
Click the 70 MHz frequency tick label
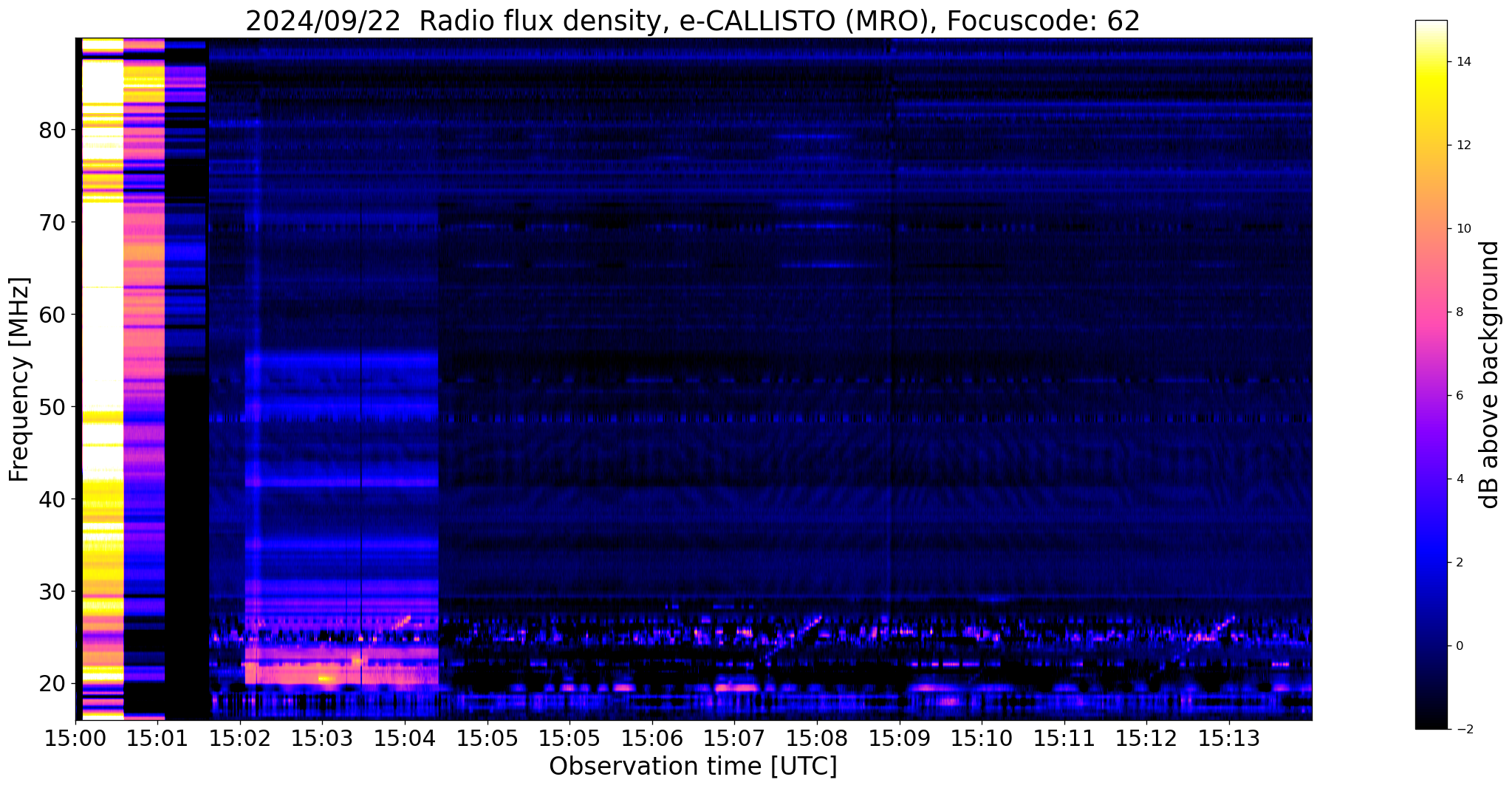(52, 222)
